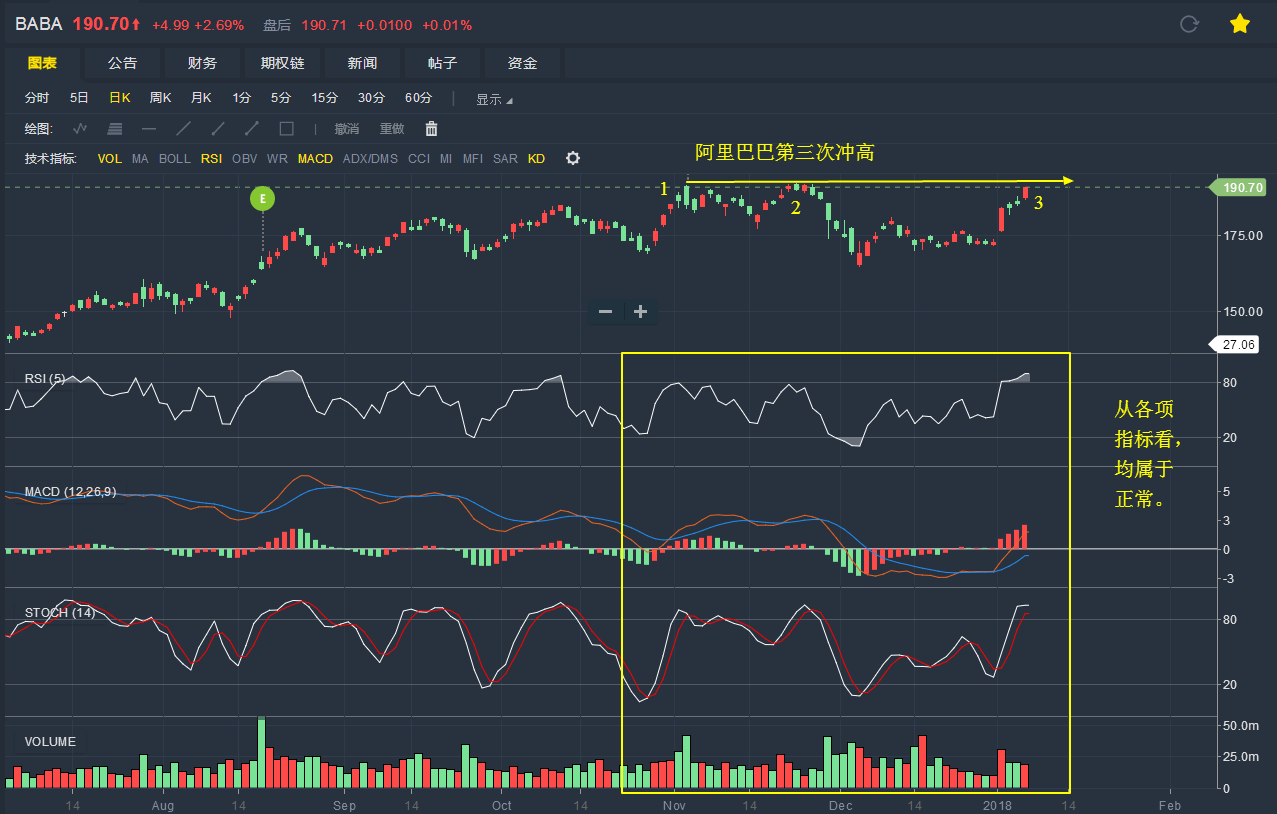Toggle the favorite star for BABA
This screenshot has width=1277, height=814.
pyautogui.click(x=1240, y=24)
